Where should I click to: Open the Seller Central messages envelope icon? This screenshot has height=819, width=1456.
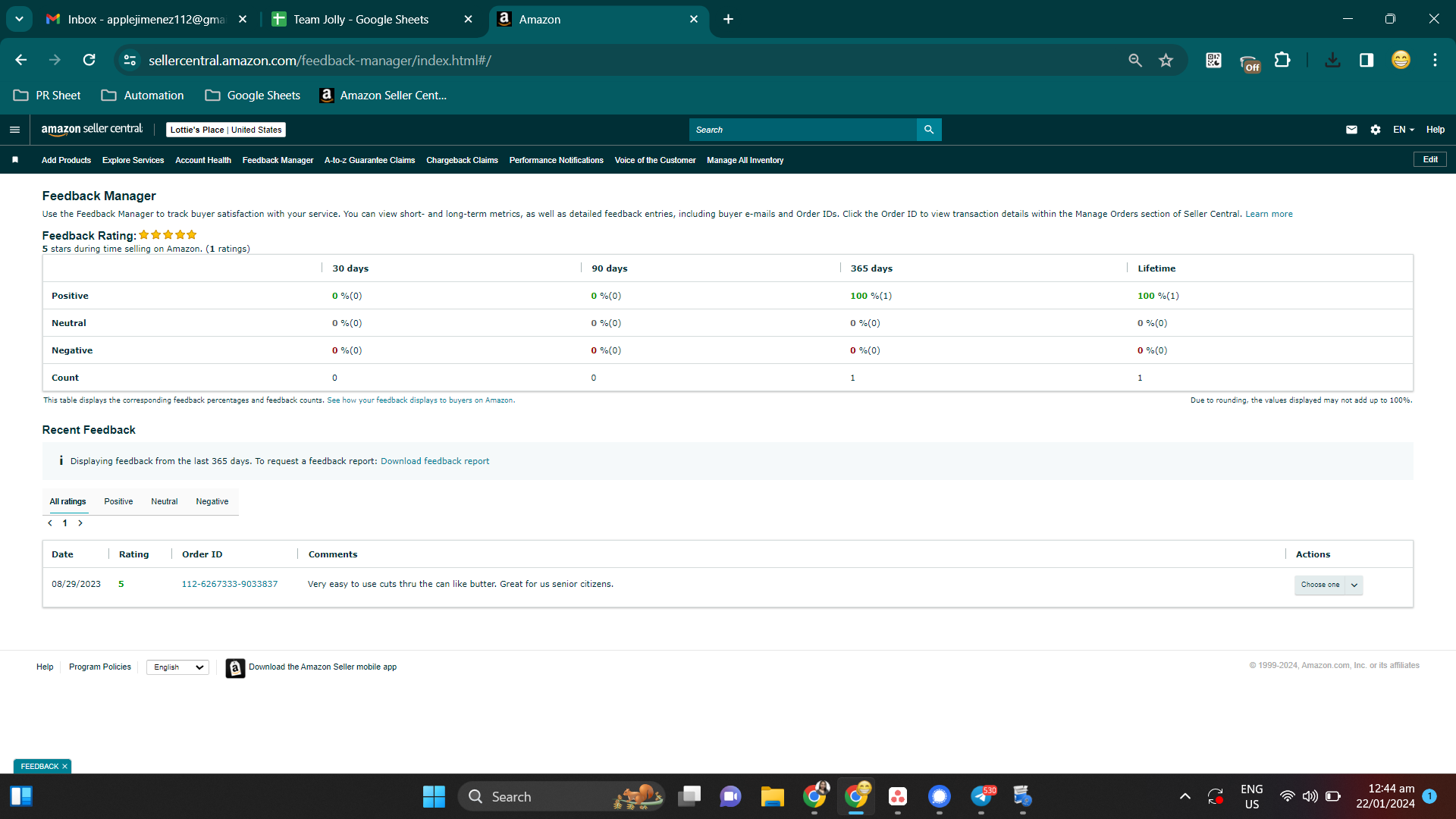pos(1351,130)
